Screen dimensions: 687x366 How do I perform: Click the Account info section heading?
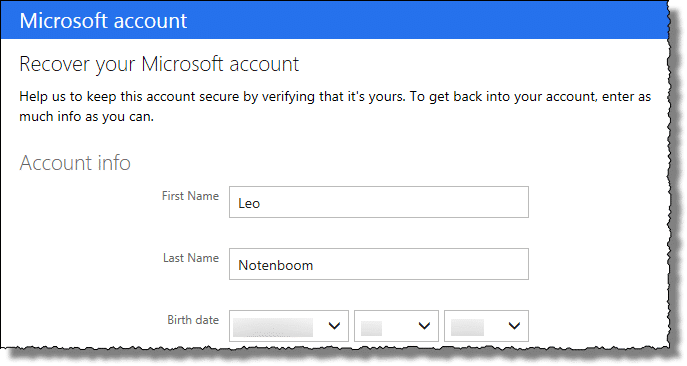click(x=75, y=163)
